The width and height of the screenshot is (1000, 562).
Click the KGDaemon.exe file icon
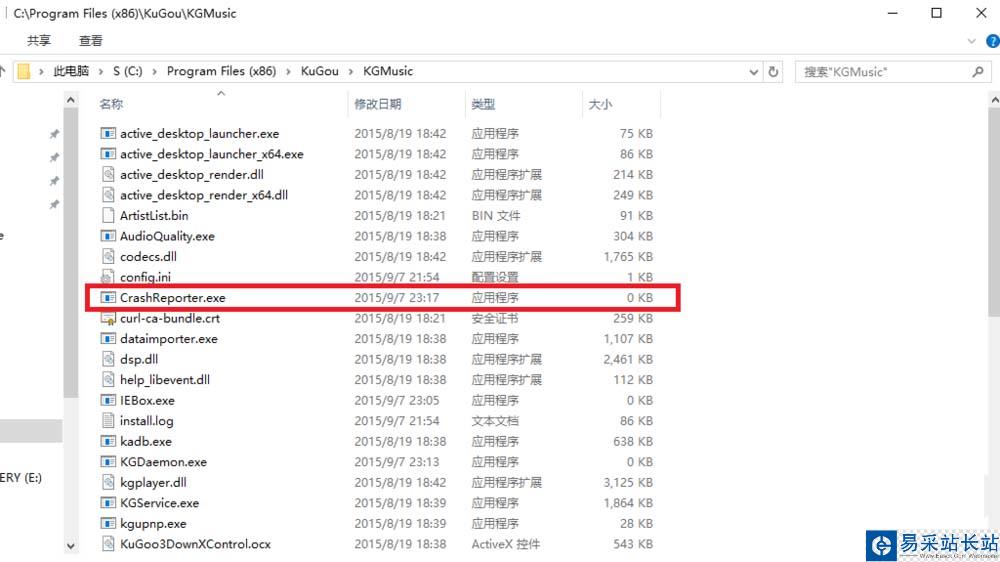108,462
